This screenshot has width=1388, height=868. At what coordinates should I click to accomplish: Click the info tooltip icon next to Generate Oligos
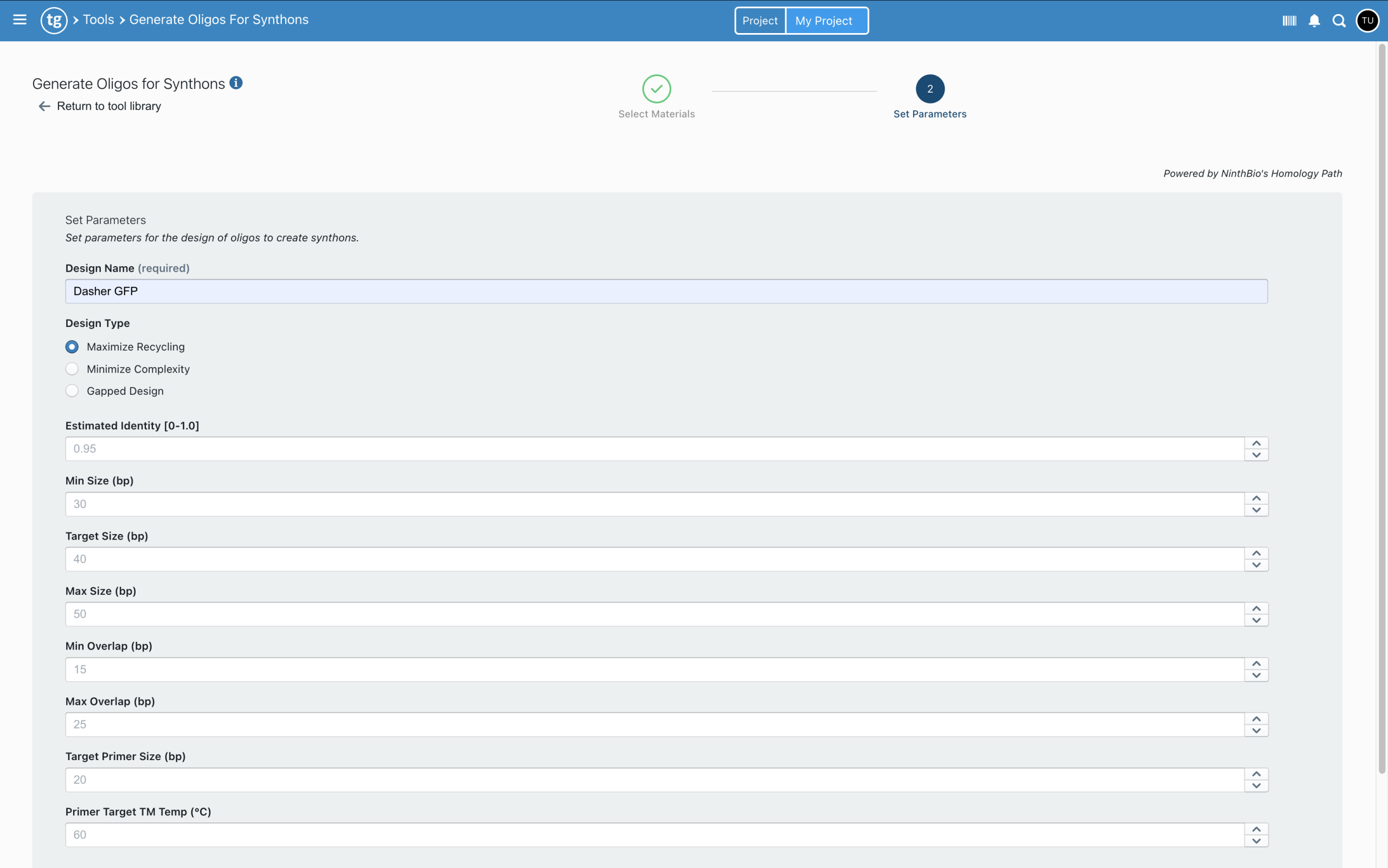click(x=237, y=83)
